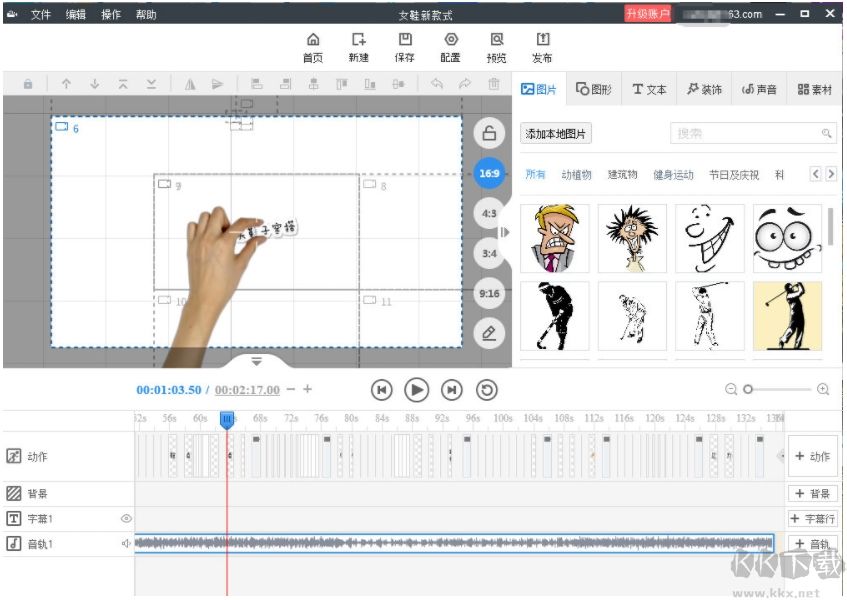Open the 文件 menu
Screen dimensions: 847x600
[40, 15]
